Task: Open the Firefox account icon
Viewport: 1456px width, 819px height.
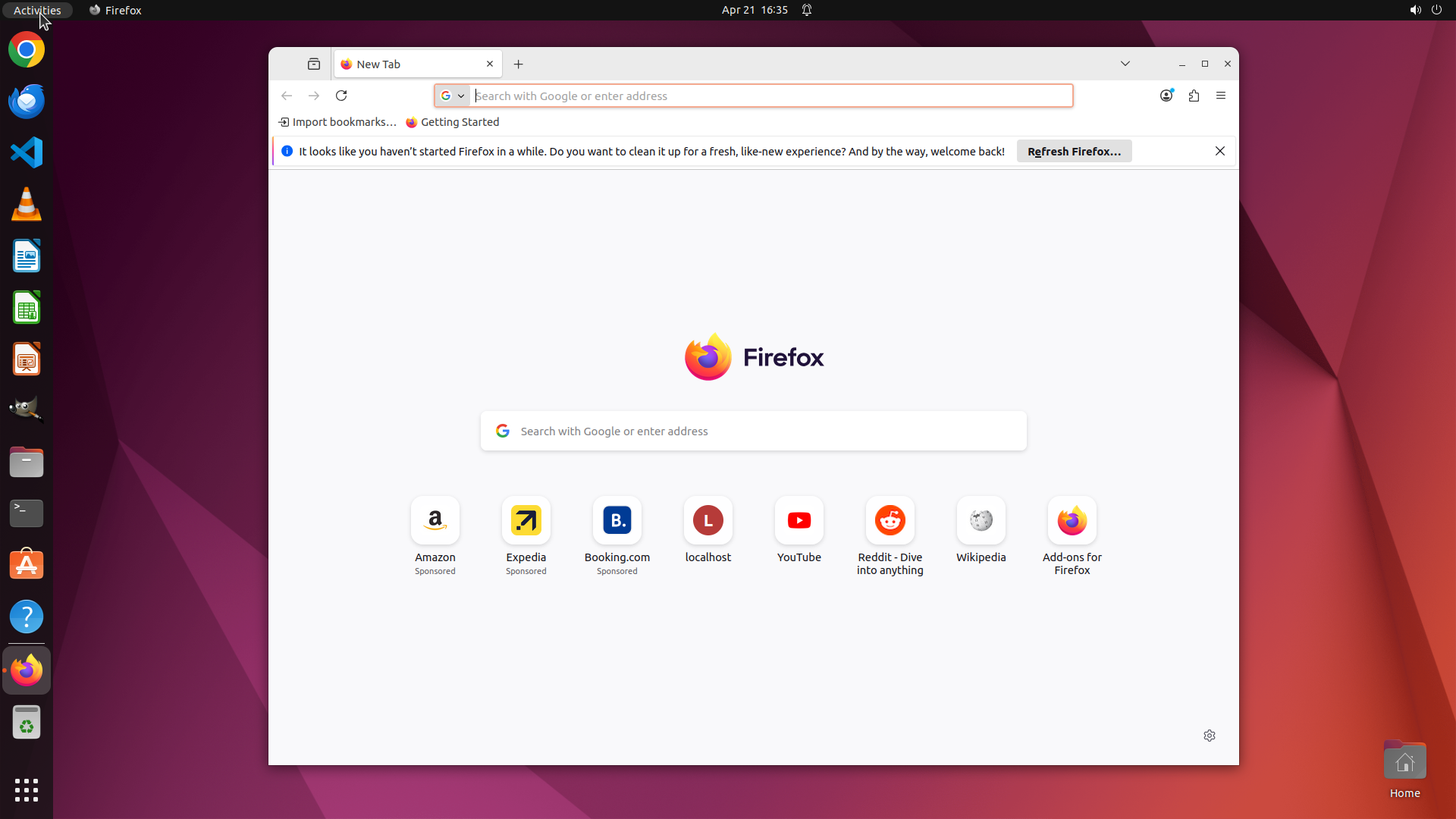Action: [1166, 96]
